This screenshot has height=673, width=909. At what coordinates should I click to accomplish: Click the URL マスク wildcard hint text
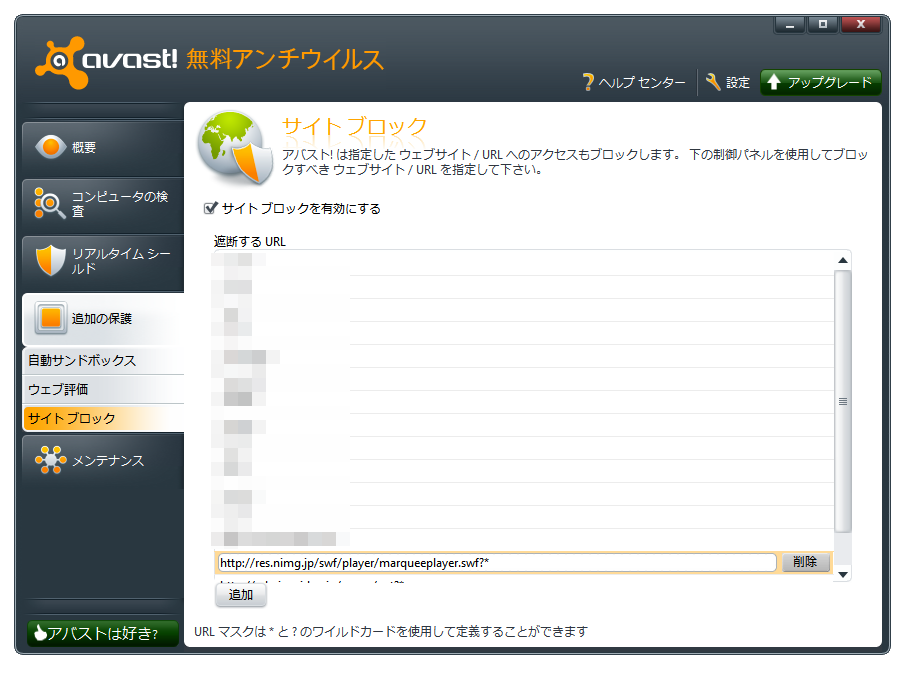click(x=391, y=632)
